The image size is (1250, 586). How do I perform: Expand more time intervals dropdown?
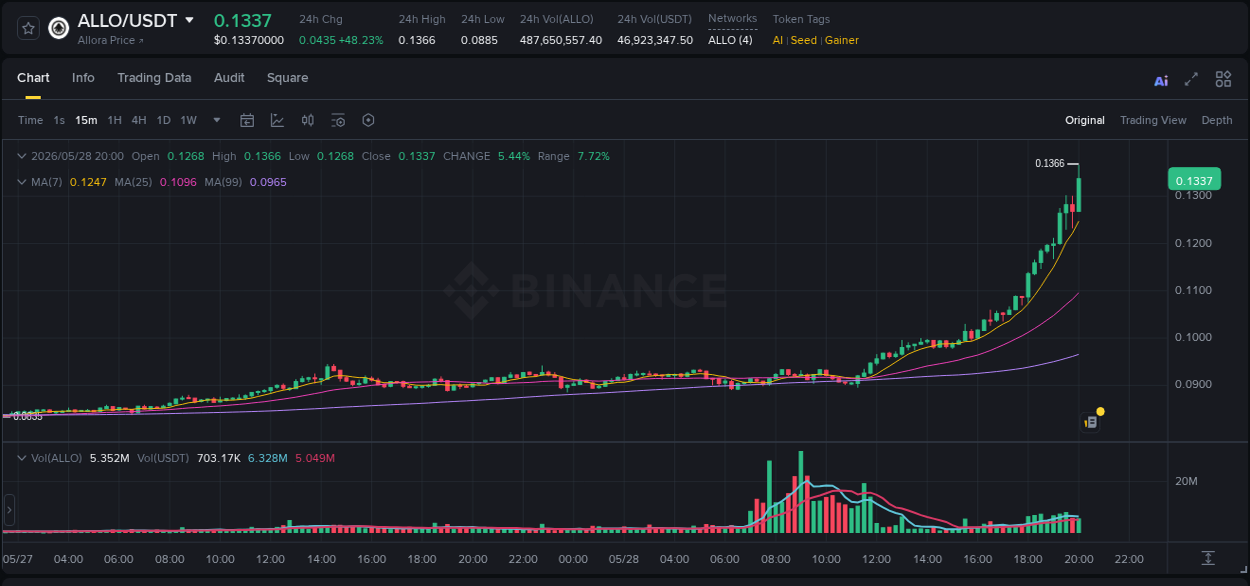[217, 120]
